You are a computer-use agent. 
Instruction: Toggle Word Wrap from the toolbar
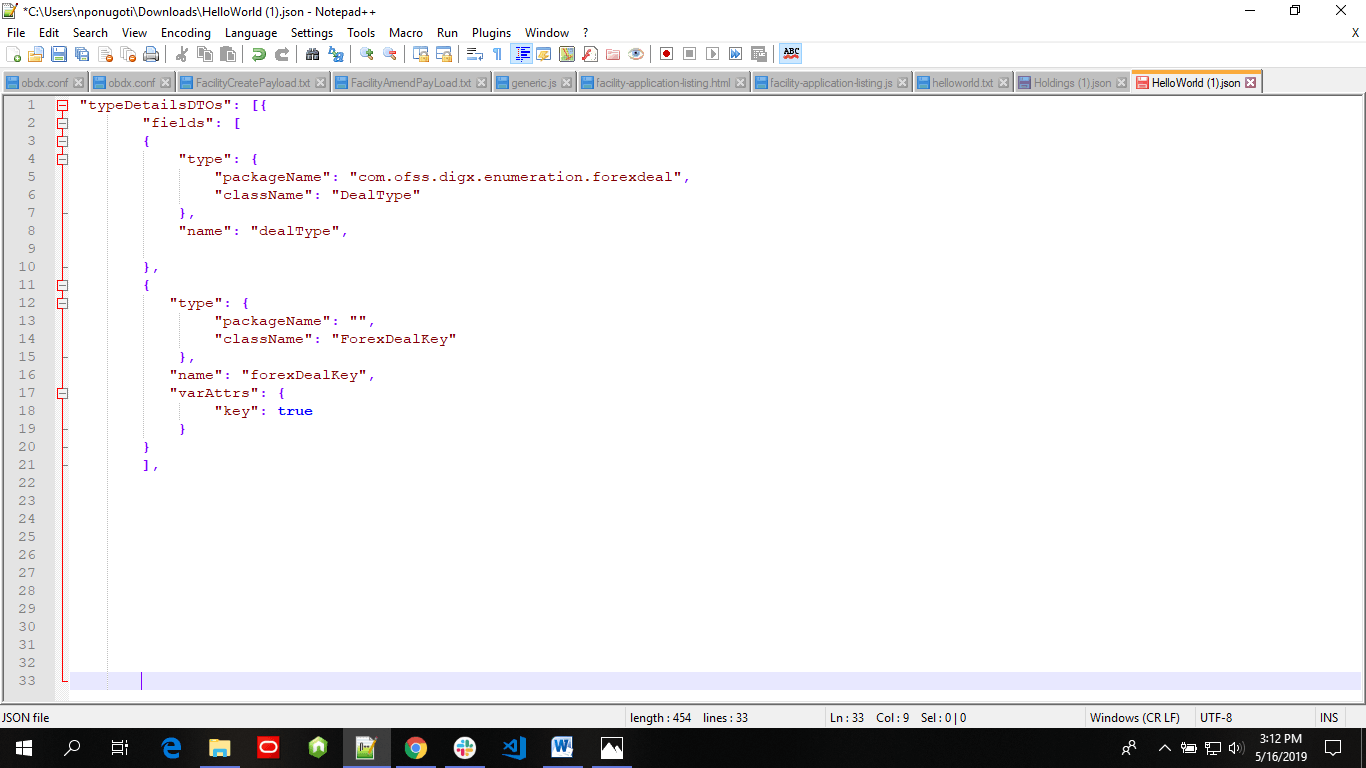(x=475, y=53)
